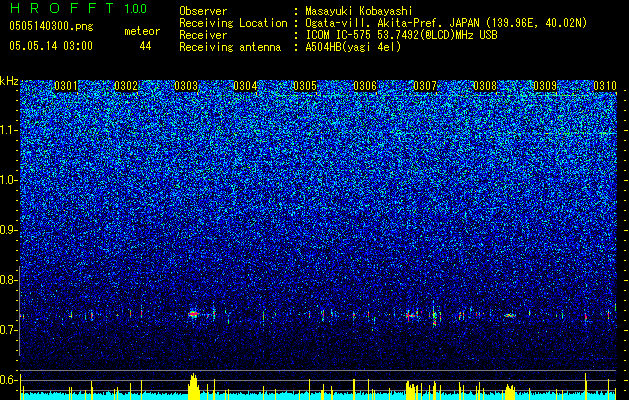Click the 0310 time marker
This screenshot has width=629, height=400.
click(605, 86)
